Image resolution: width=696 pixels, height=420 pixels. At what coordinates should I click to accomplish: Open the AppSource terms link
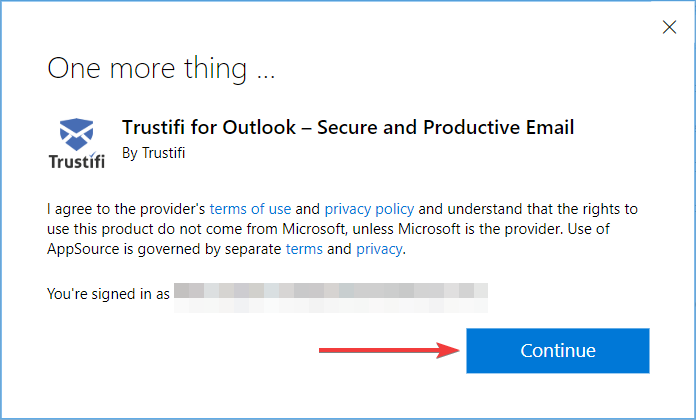[304, 249]
